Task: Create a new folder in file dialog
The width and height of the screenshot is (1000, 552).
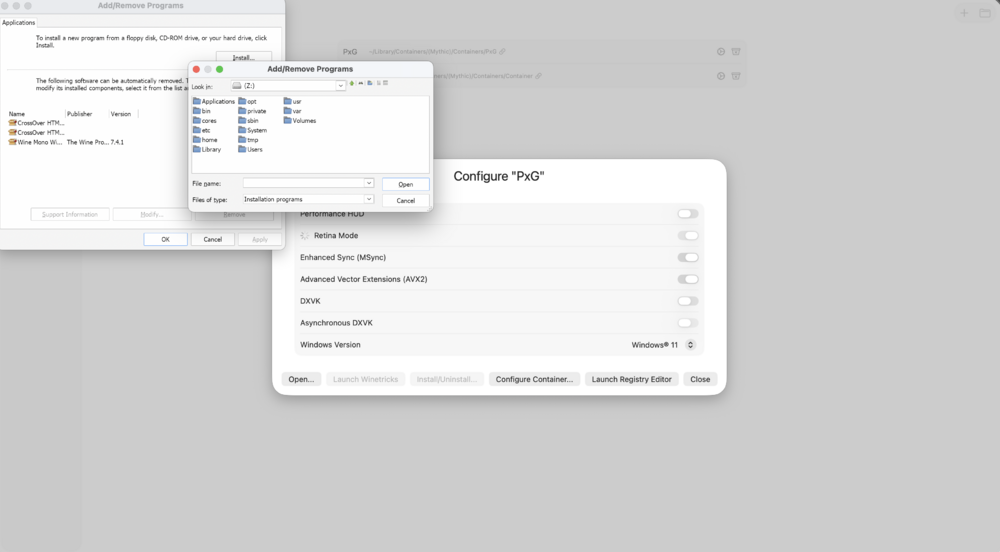Action: (x=370, y=83)
